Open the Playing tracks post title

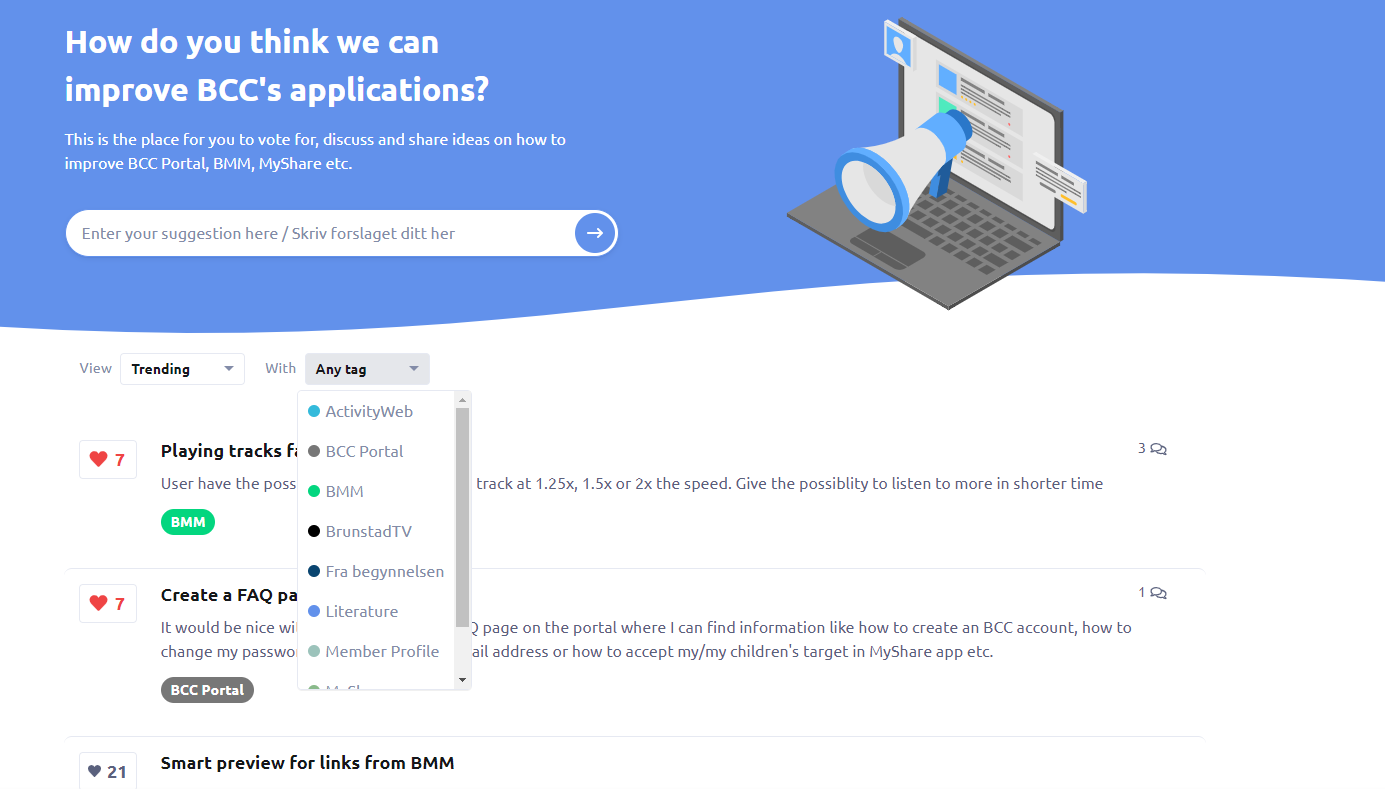(x=229, y=451)
